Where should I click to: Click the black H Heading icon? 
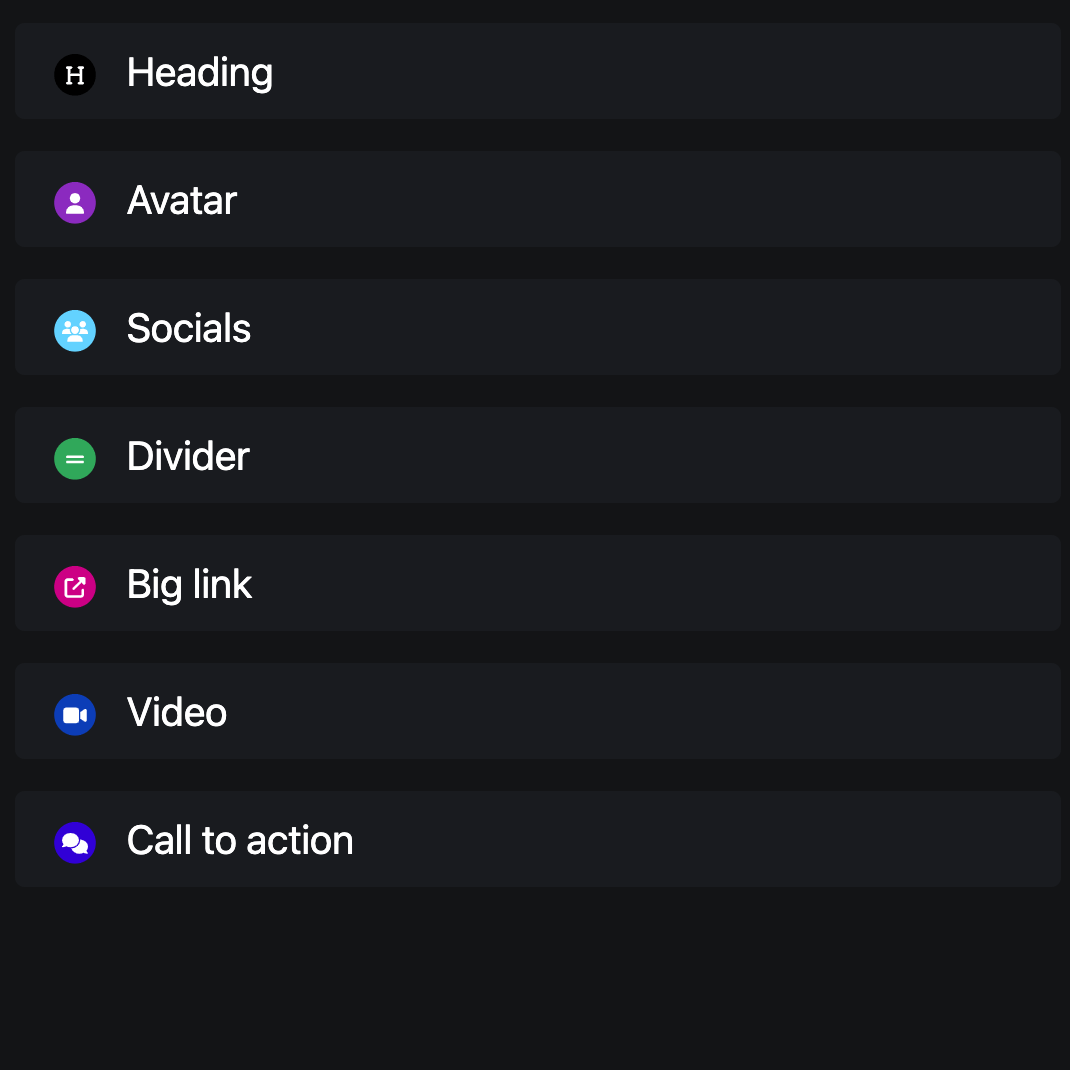75,74
